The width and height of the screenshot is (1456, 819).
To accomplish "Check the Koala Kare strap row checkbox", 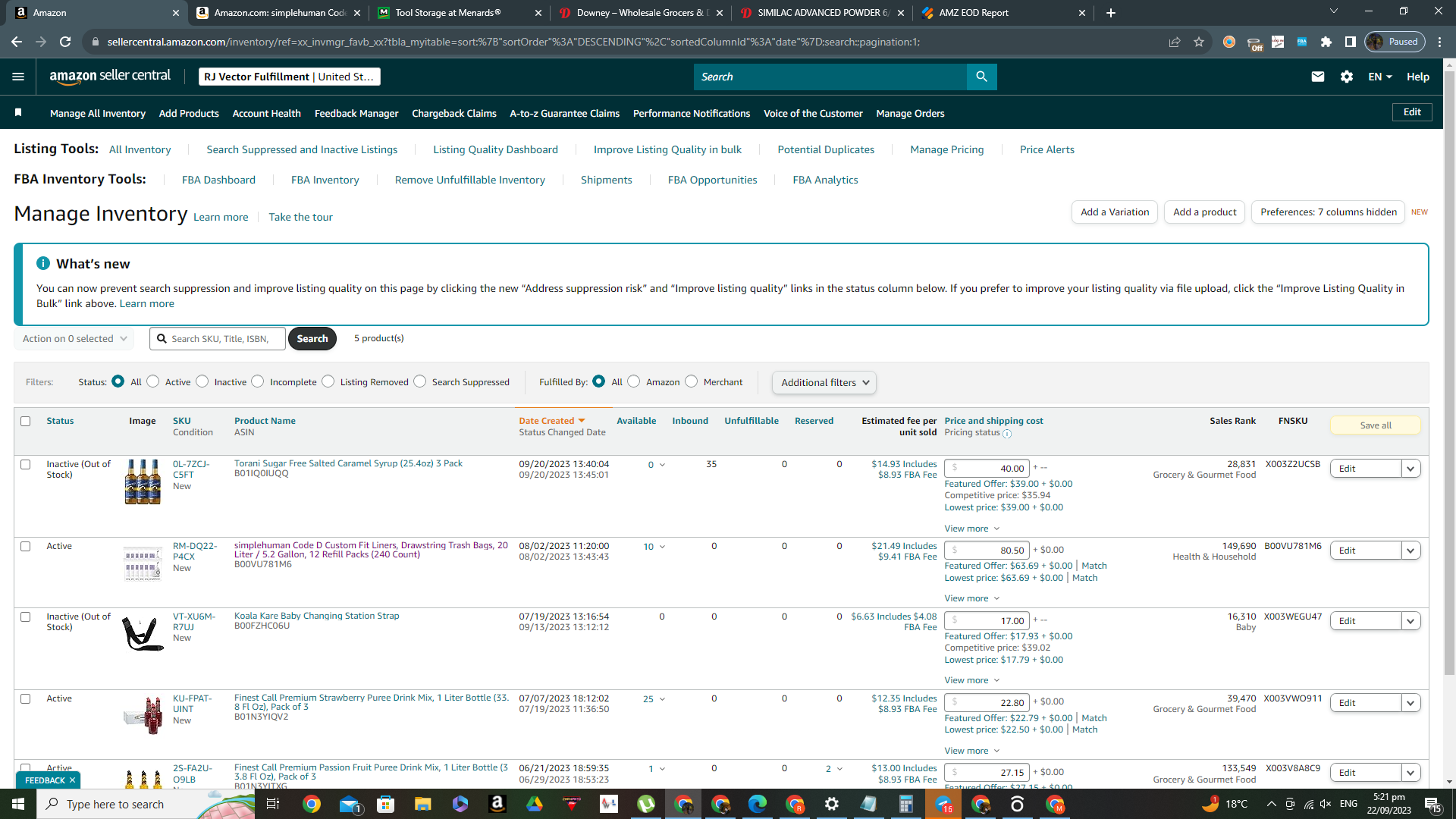I will click(x=26, y=617).
